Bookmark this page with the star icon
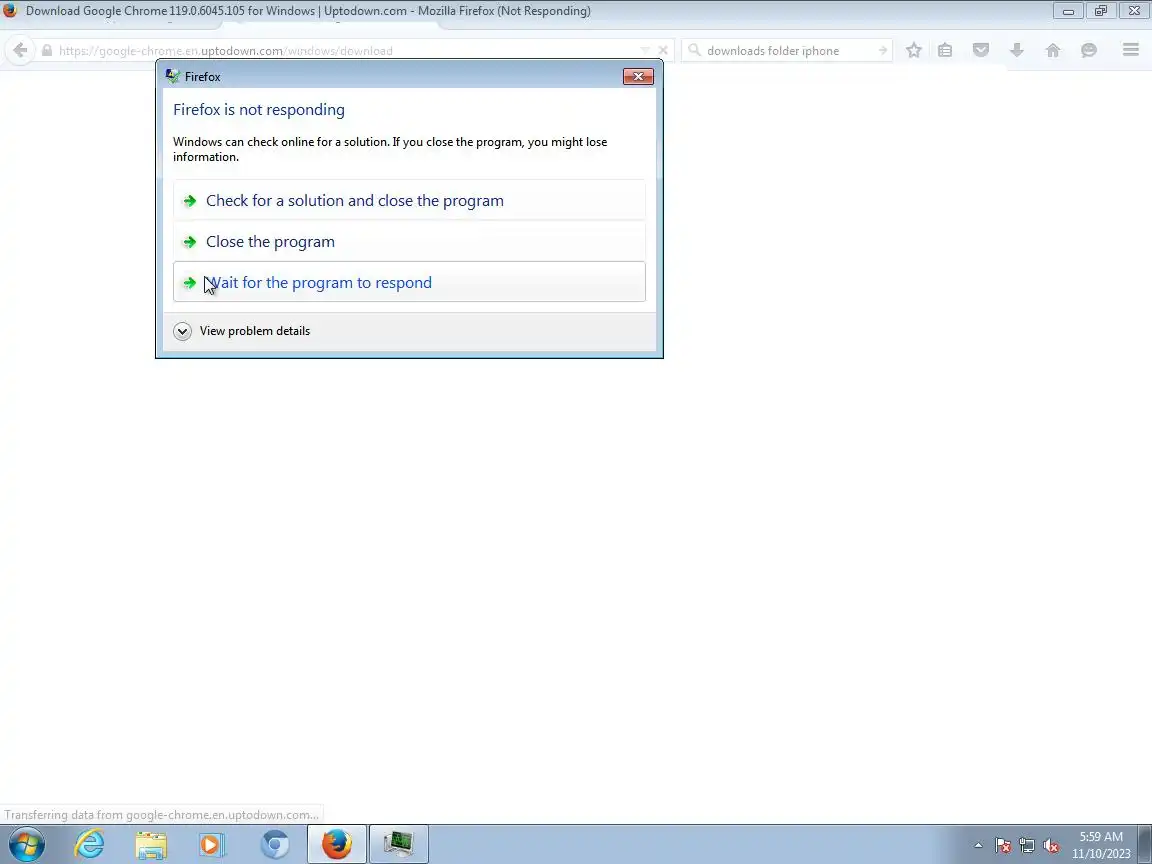This screenshot has width=1152, height=864. click(x=913, y=50)
